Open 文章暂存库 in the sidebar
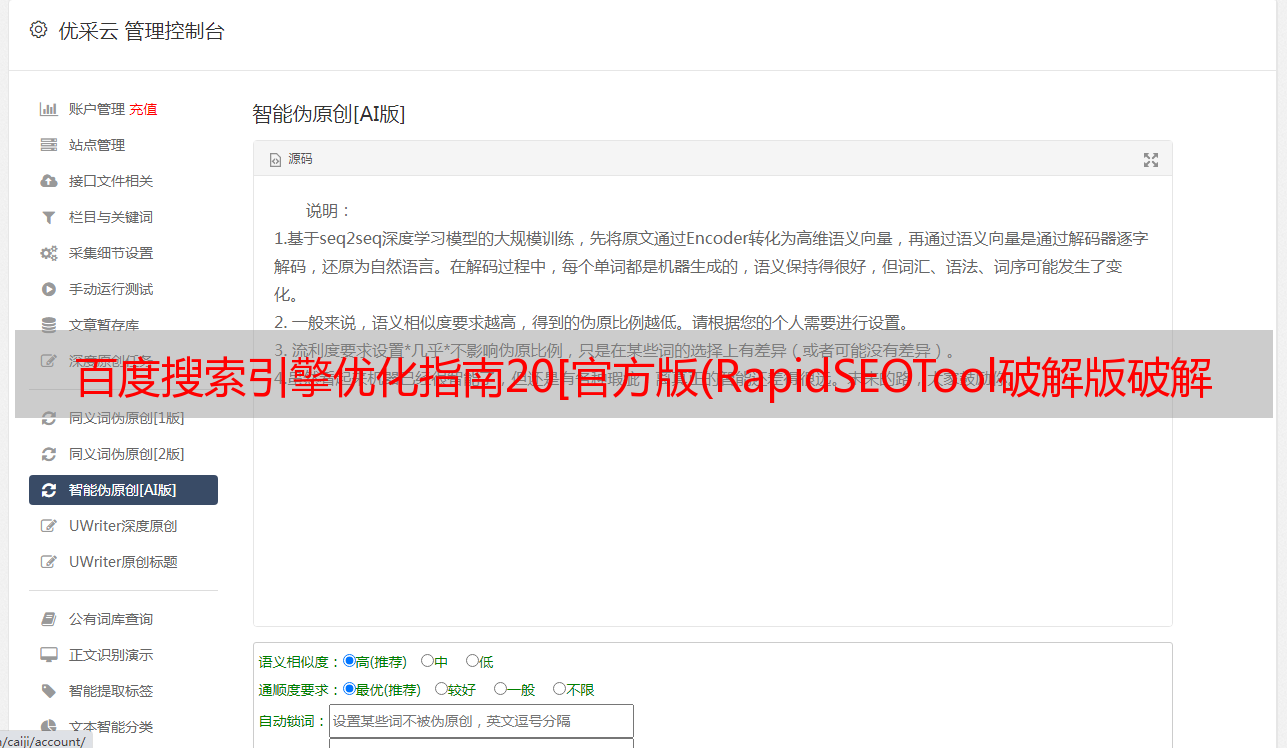 coord(104,325)
